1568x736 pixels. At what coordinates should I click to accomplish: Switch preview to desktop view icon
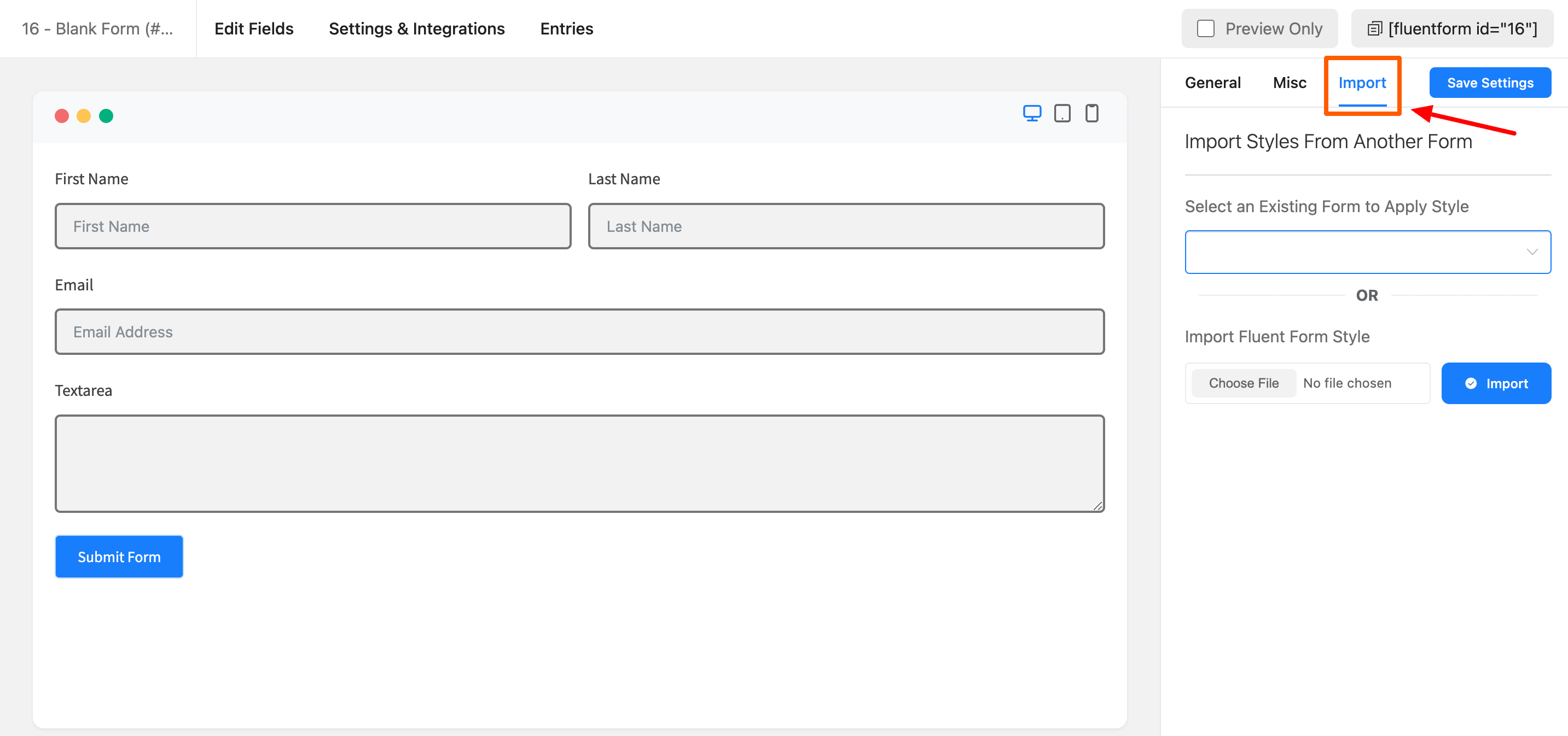pyautogui.click(x=1032, y=113)
